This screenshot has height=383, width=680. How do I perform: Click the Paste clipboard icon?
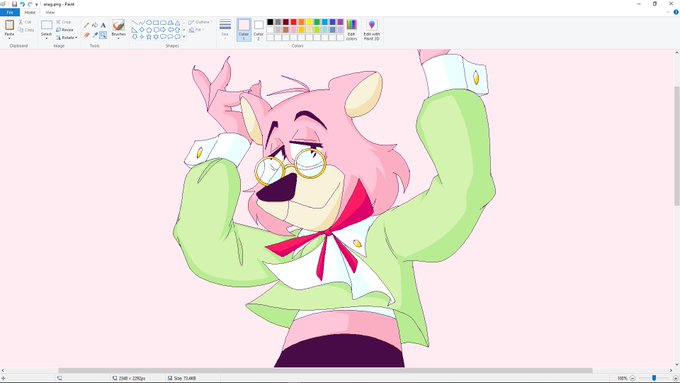click(x=10, y=25)
